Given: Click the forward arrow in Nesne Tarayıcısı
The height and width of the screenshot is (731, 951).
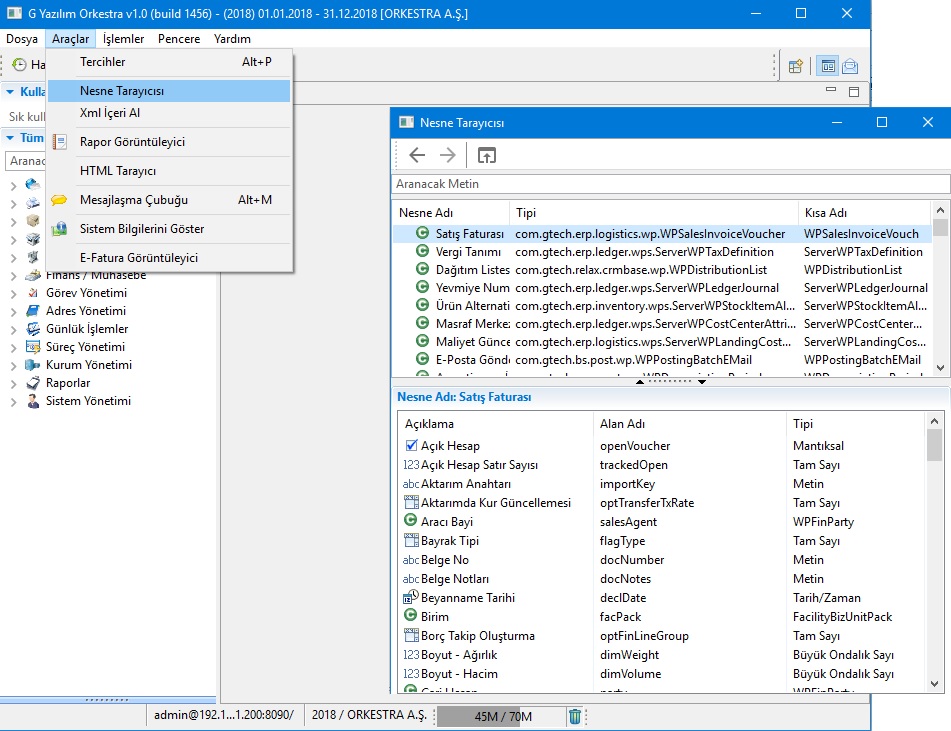Looking at the screenshot, I should (448, 155).
